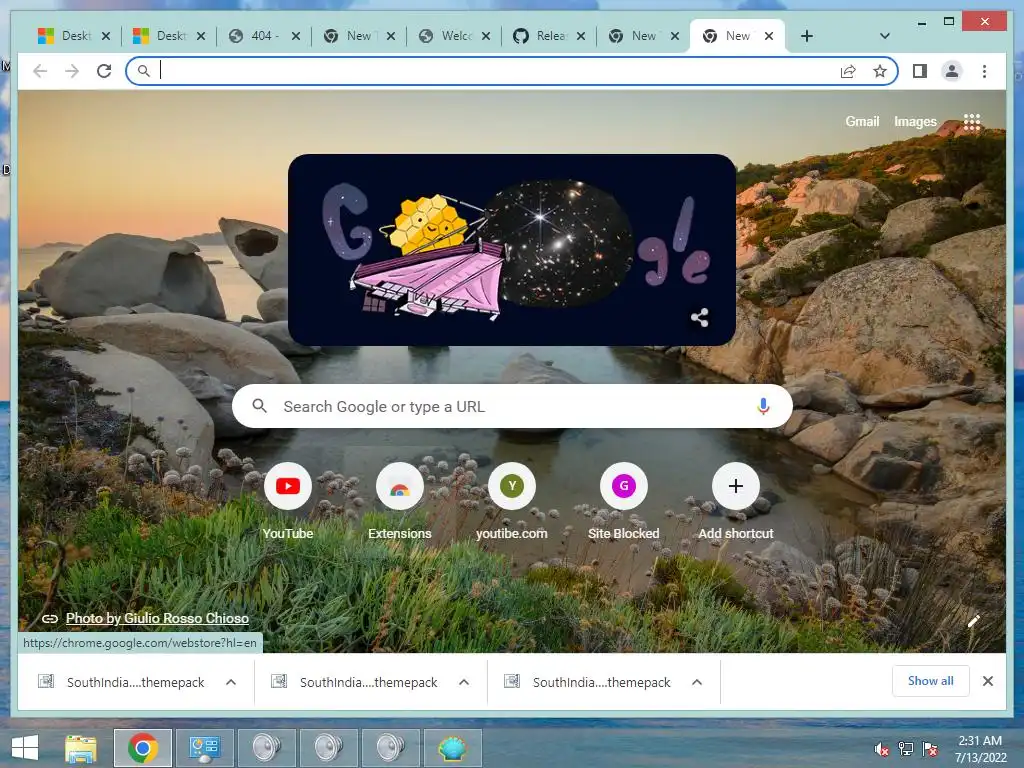Share the Google Doodle
Screen dimensions: 1024x768
click(x=699, y=318)
